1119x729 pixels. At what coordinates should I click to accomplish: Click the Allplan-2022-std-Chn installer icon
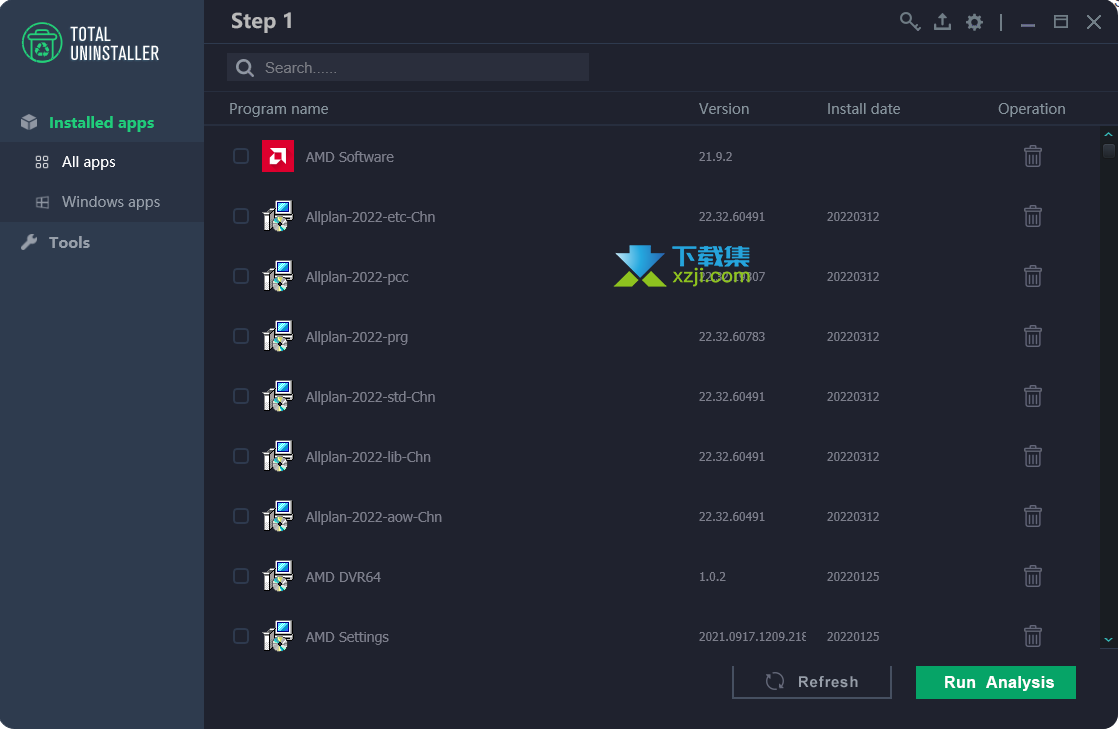(x=278, y=396)
